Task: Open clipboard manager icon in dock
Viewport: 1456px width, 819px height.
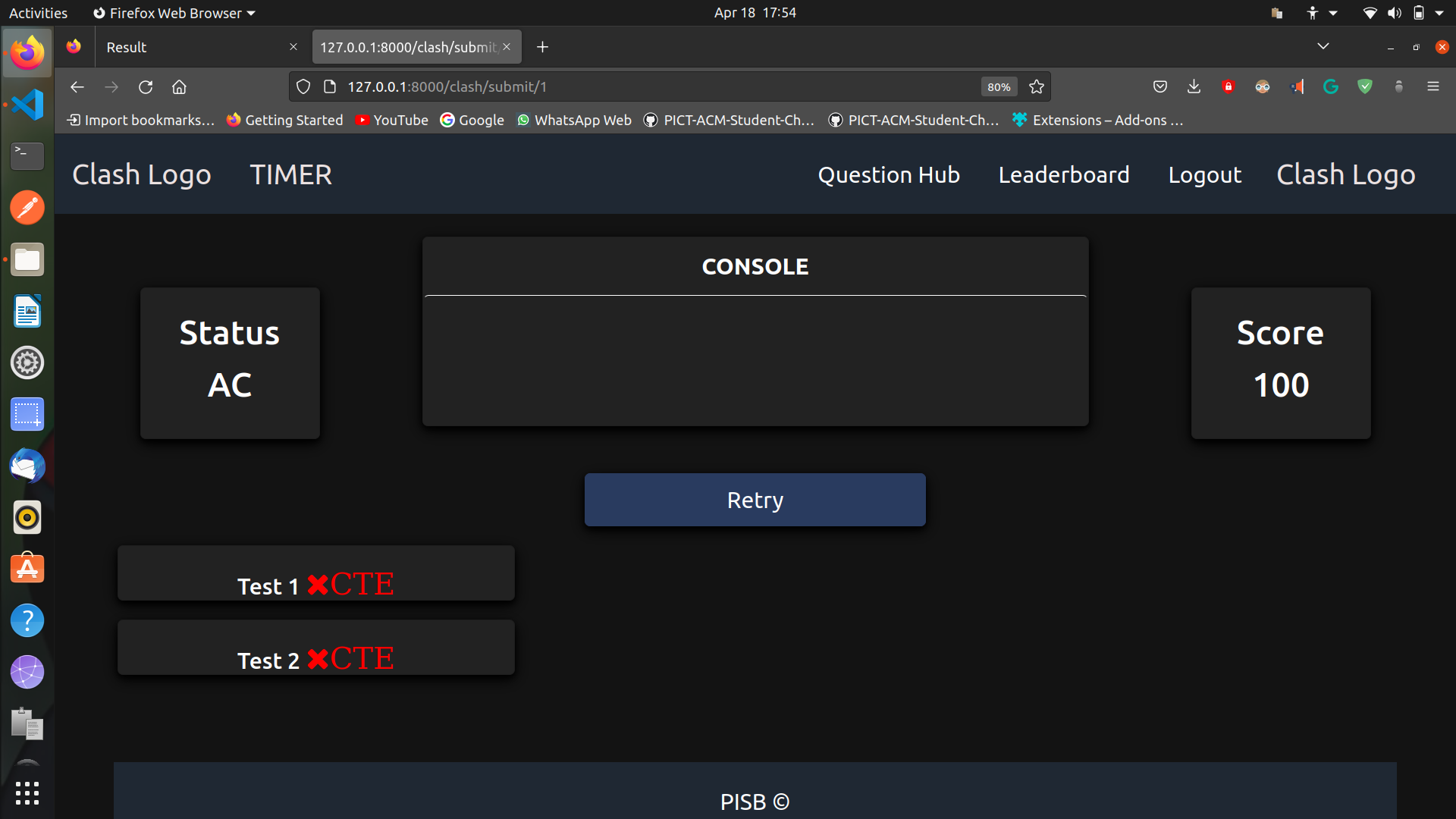Action: pos(27,723)
